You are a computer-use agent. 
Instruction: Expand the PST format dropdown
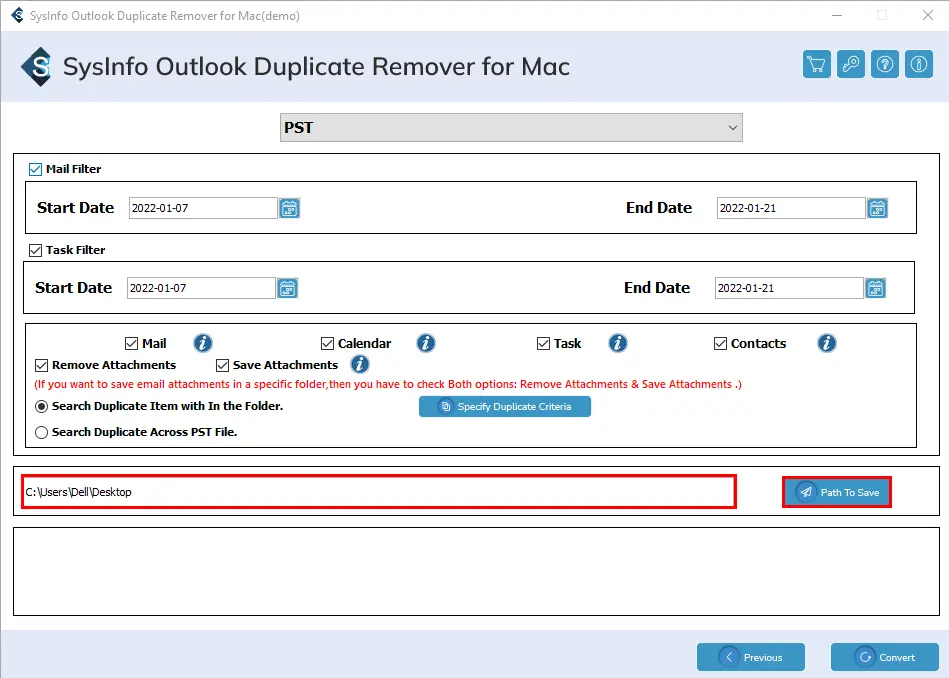511,128
